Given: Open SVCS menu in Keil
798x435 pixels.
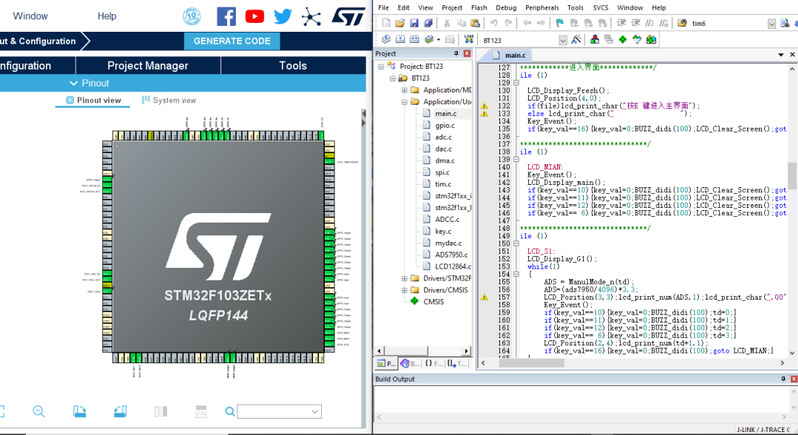Looking at the screenshot, I should coord(601,8).
